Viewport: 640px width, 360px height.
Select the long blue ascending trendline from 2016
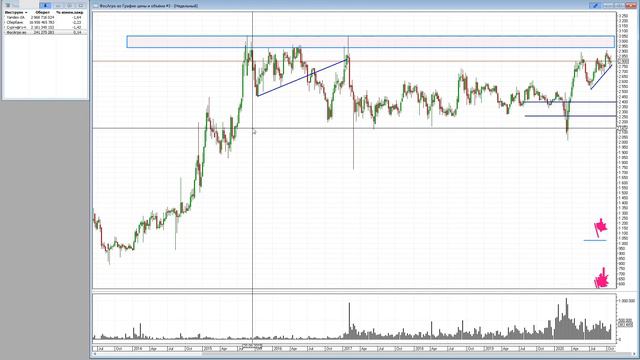point(302,78)
